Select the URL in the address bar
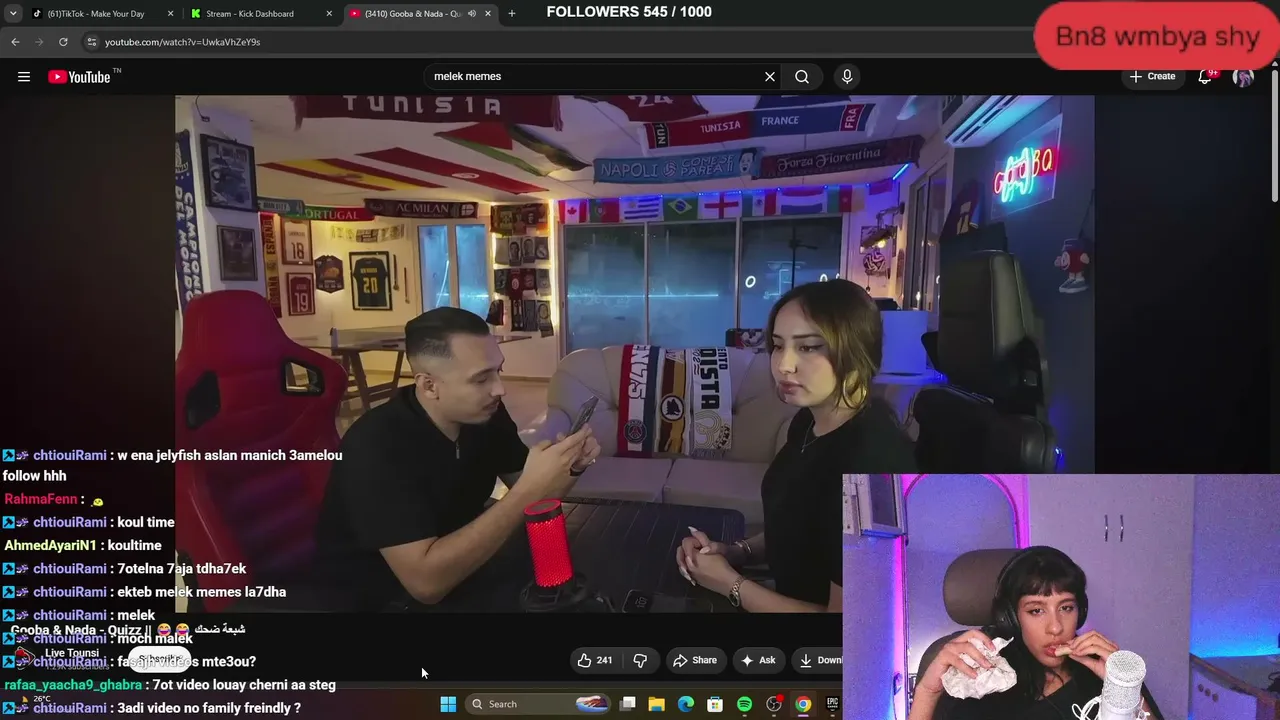Screen dimensions: 1280x720 [x=182, y=42]
